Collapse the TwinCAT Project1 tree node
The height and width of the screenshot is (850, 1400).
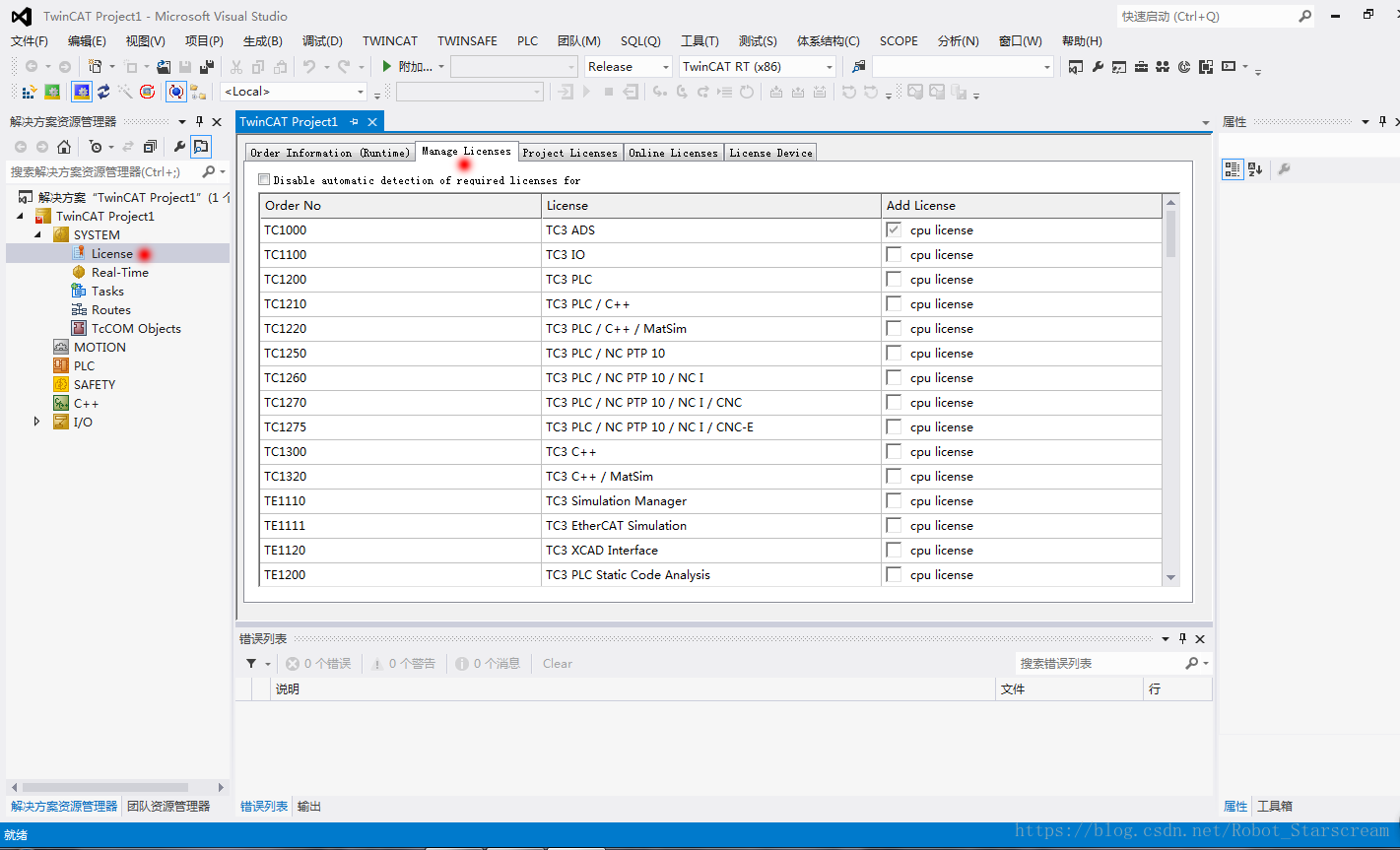coord(20,216)
